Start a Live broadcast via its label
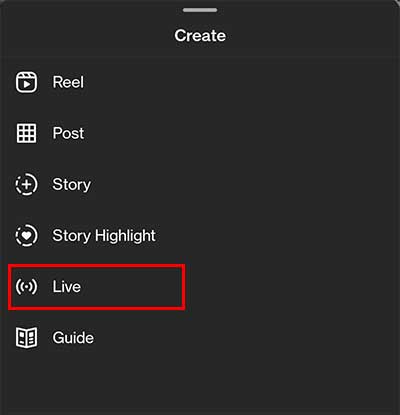The height and width of the screenshot is (415, 400). pyautogui.click(x=67, y=286)
